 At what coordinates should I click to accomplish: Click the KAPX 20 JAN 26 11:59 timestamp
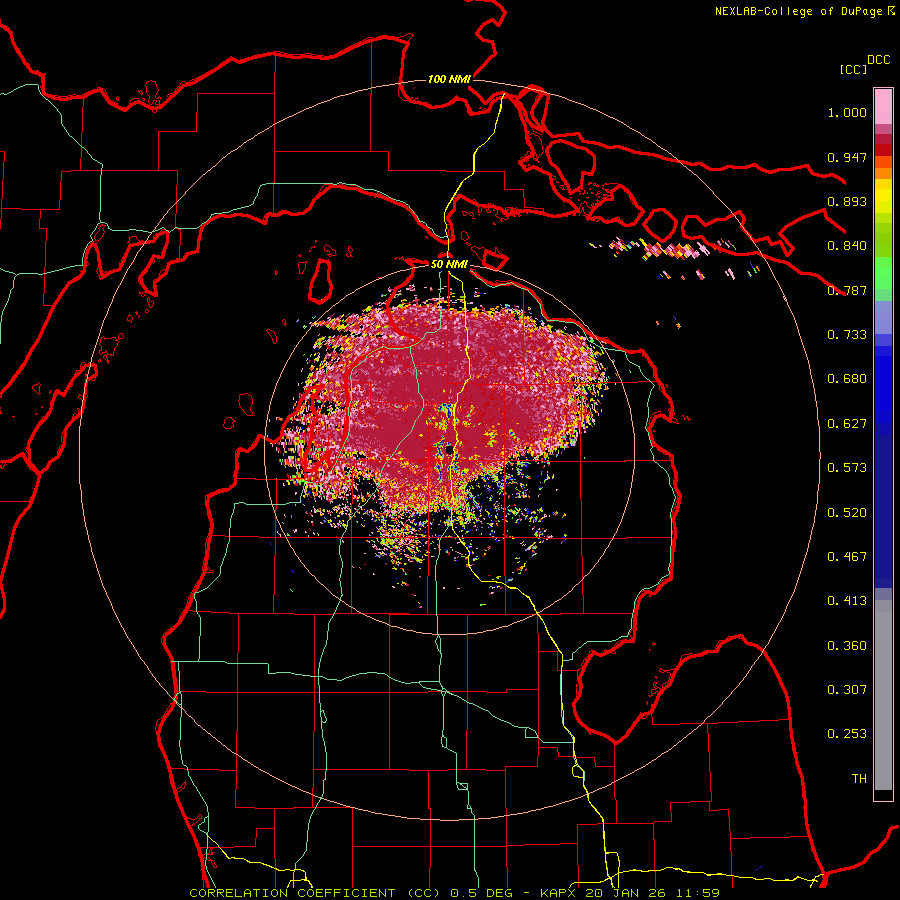point(630,893)
